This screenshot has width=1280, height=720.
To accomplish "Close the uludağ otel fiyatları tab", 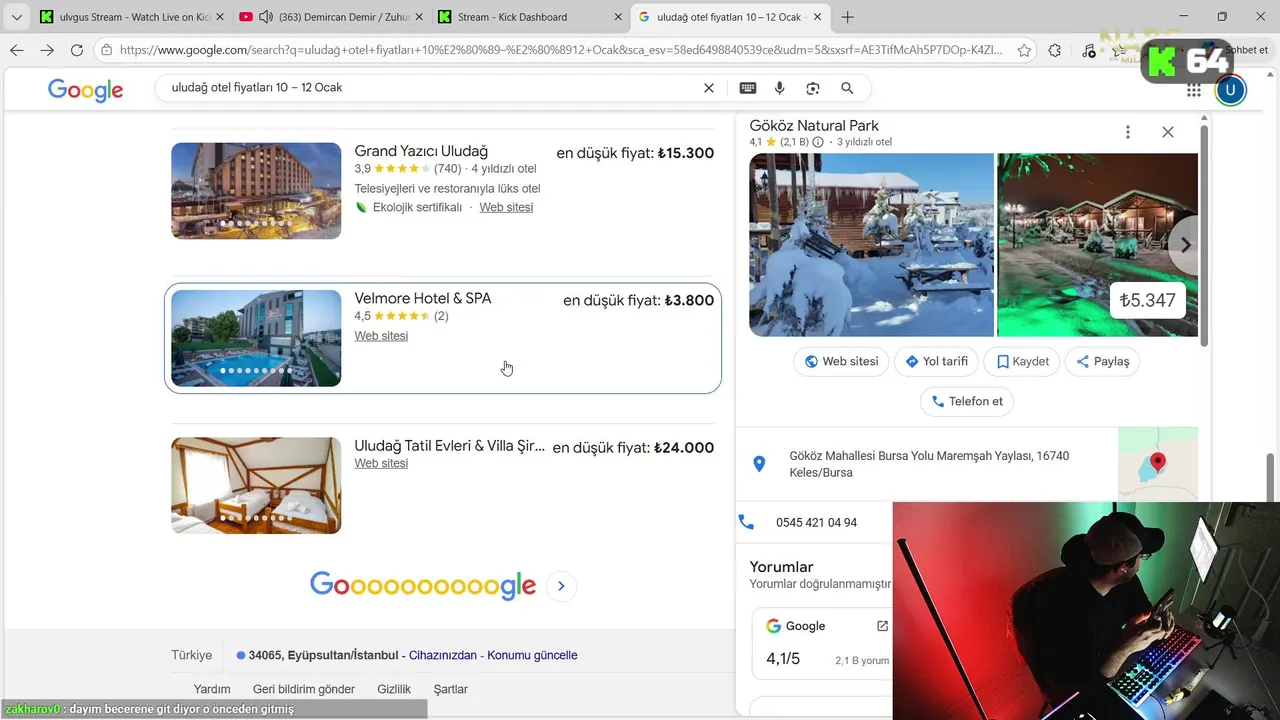I will 817,17.
